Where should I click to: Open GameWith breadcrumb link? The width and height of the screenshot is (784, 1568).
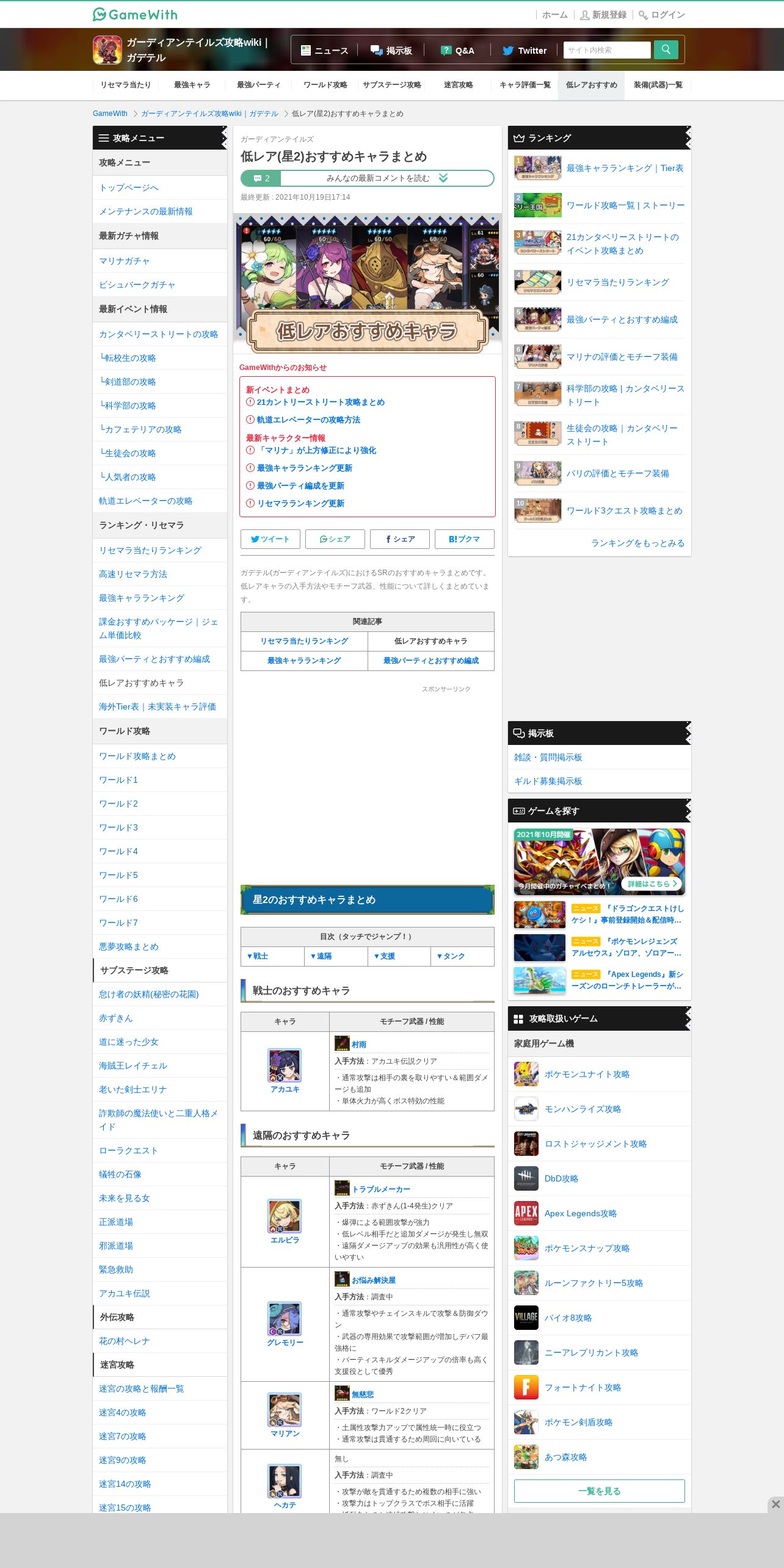click(x=110, y=114)
